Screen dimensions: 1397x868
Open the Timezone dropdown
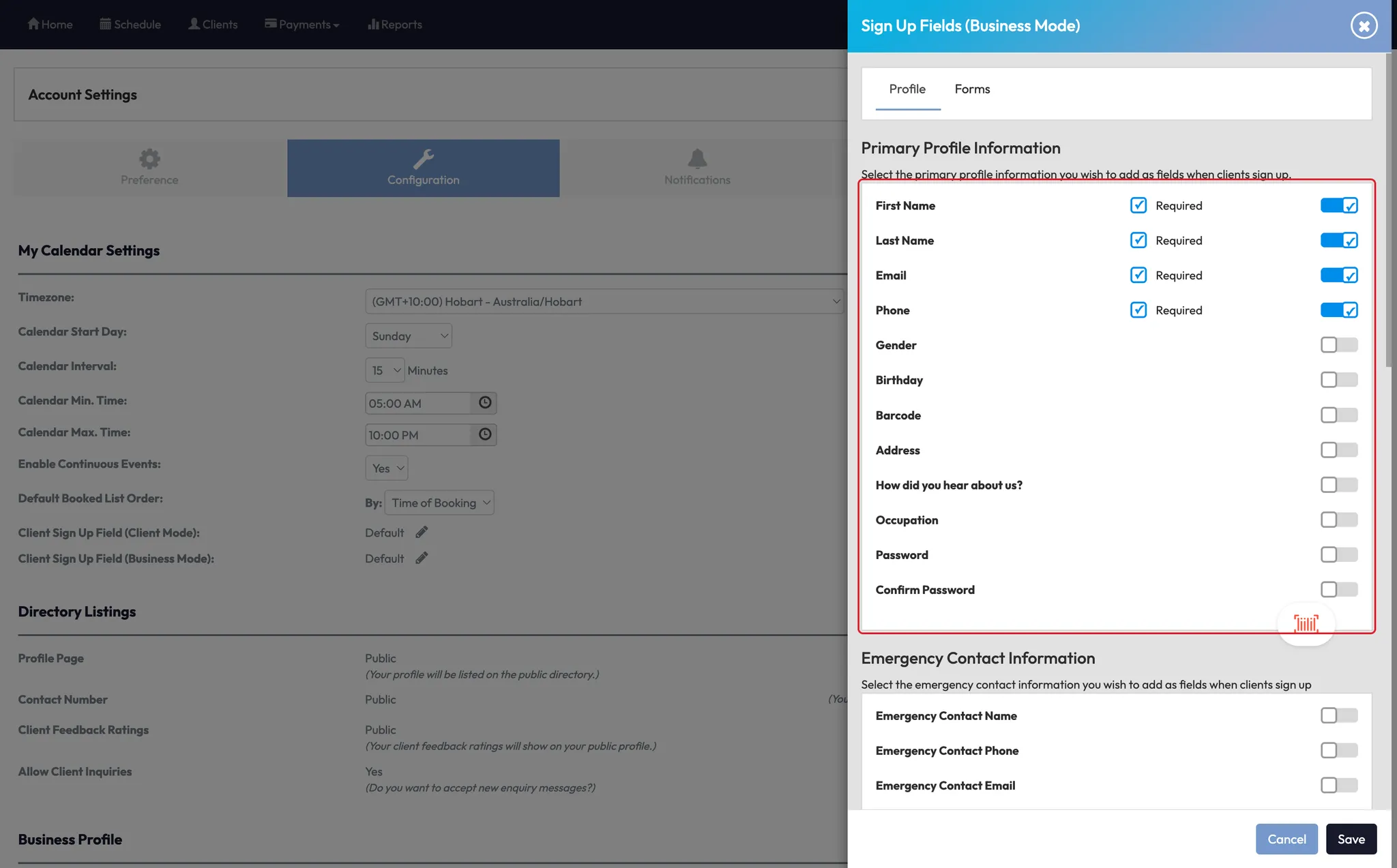604,301
